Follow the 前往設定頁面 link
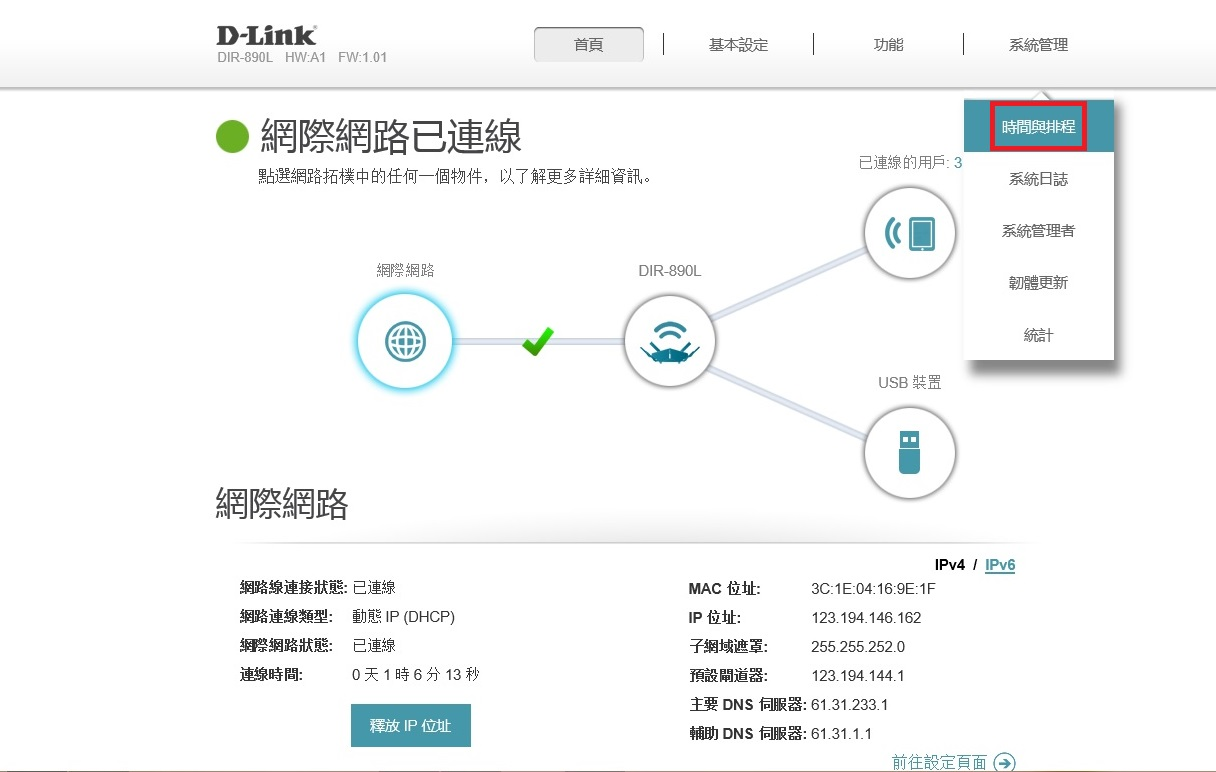 point(939,763)
